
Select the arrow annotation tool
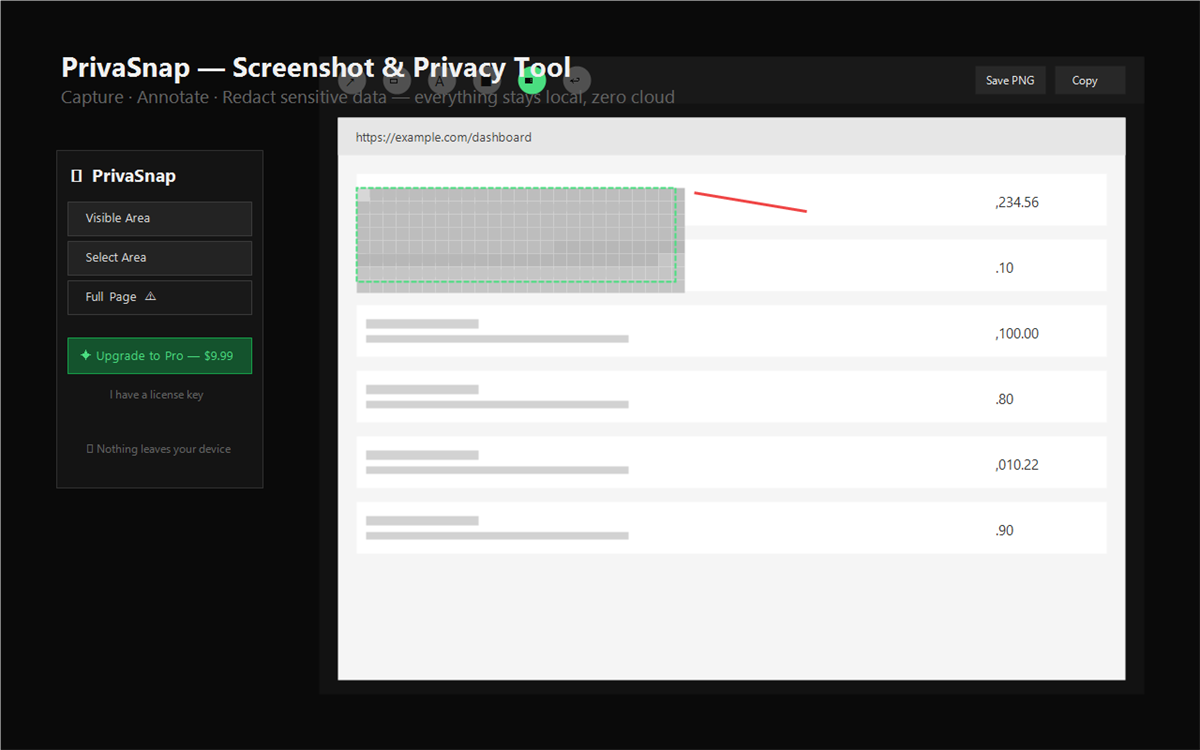[x=352, y=81]
